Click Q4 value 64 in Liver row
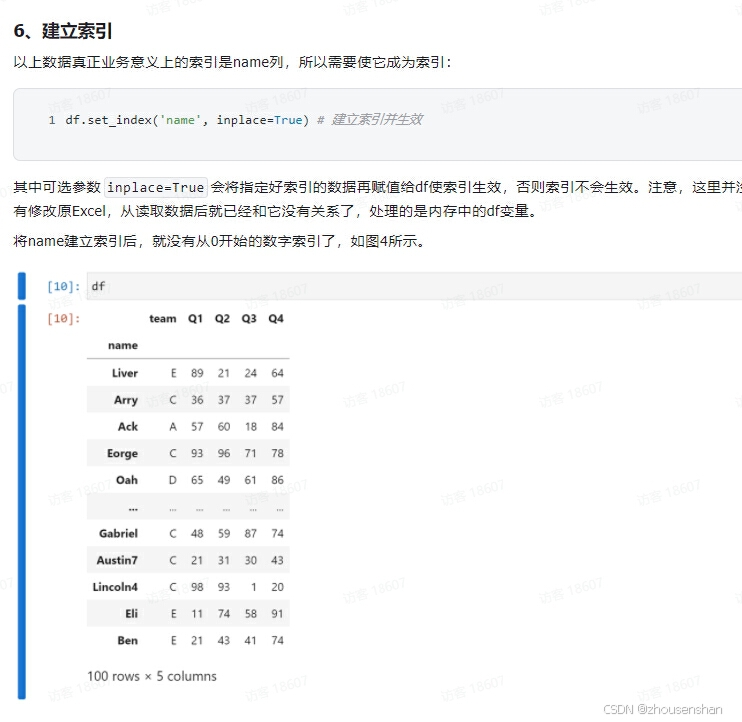 click(277, 373)
